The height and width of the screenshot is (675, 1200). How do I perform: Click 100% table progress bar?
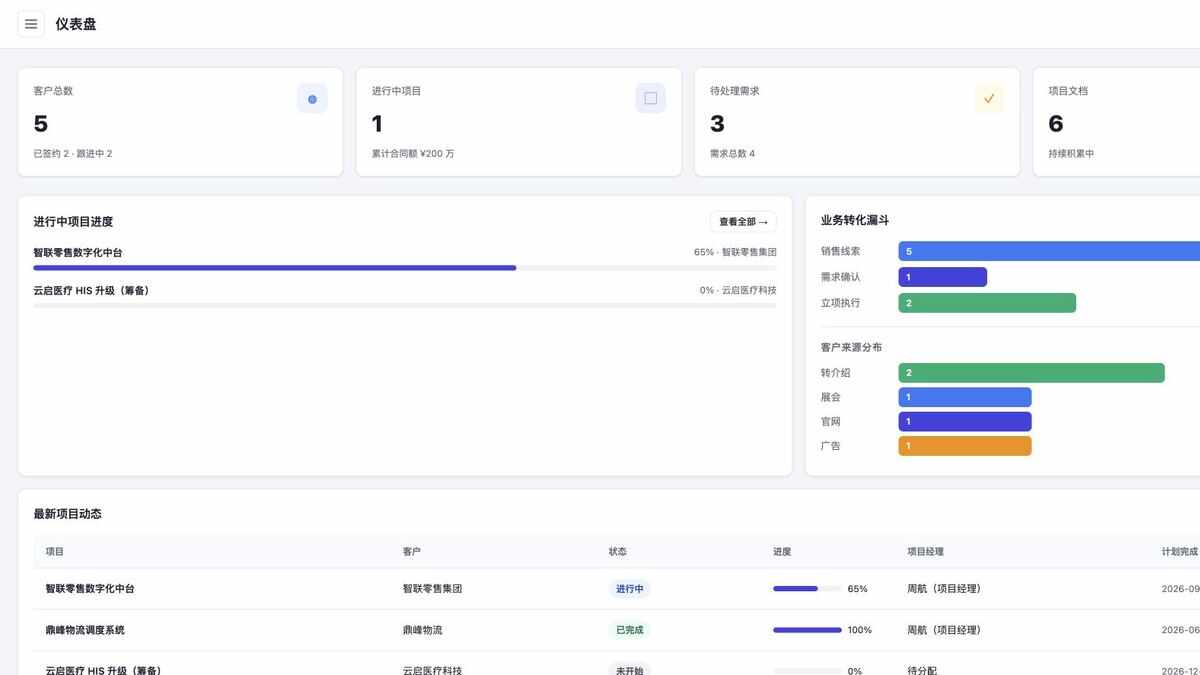point(807,630)
